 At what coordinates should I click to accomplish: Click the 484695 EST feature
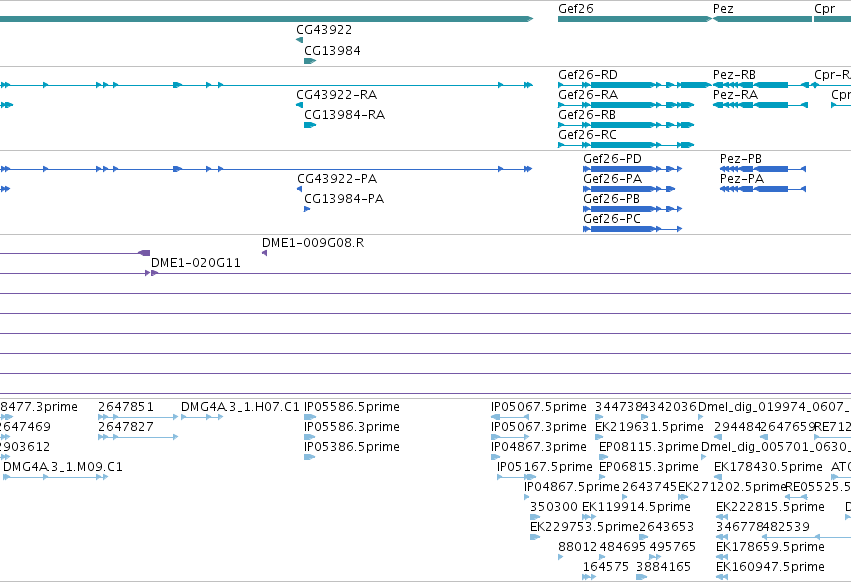pos(602,557)
